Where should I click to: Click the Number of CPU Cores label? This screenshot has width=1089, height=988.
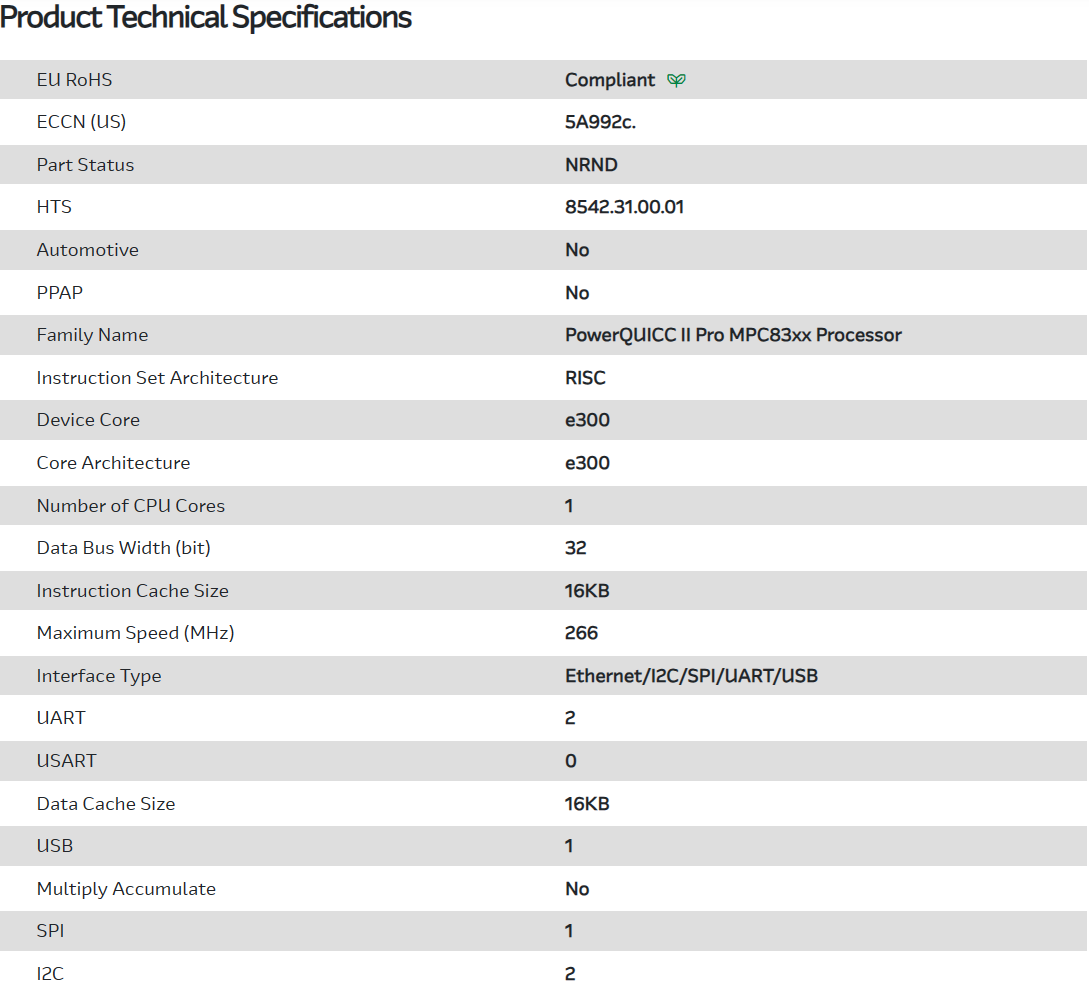click(x=131, y=506)
